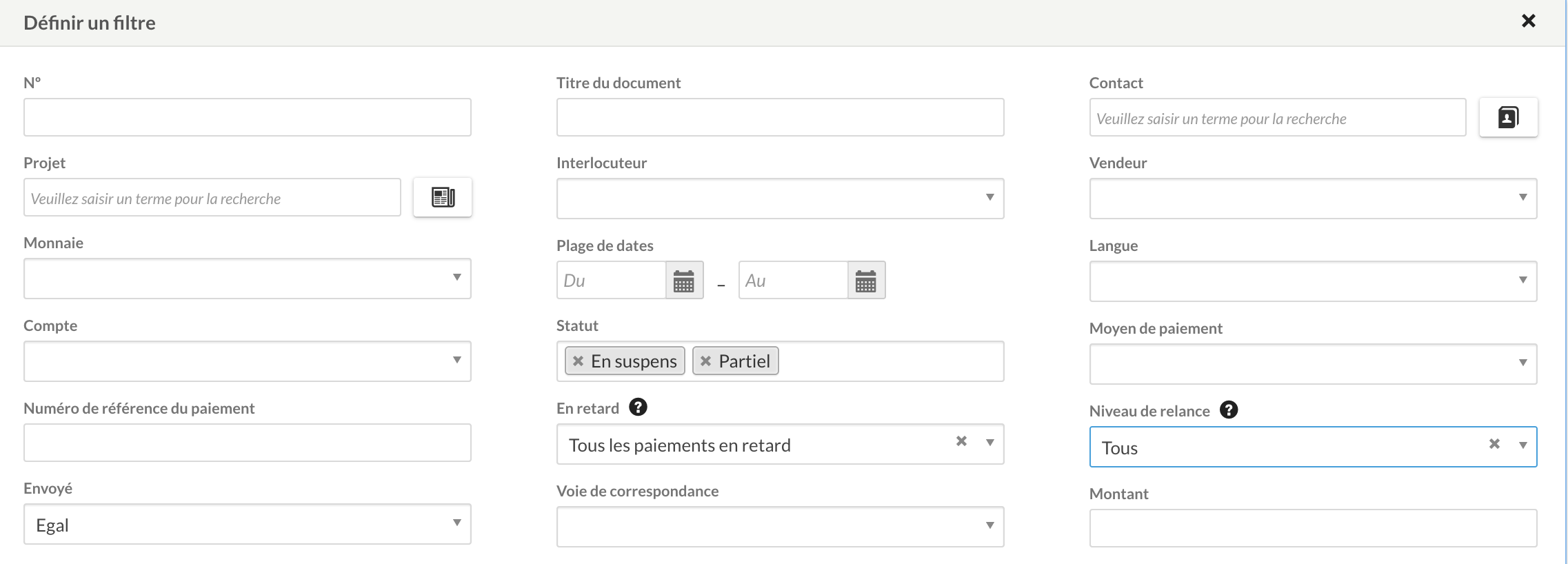The image size is (1568, 564).
Task: Open the Compte dropdown
Action: pos(248,361)
